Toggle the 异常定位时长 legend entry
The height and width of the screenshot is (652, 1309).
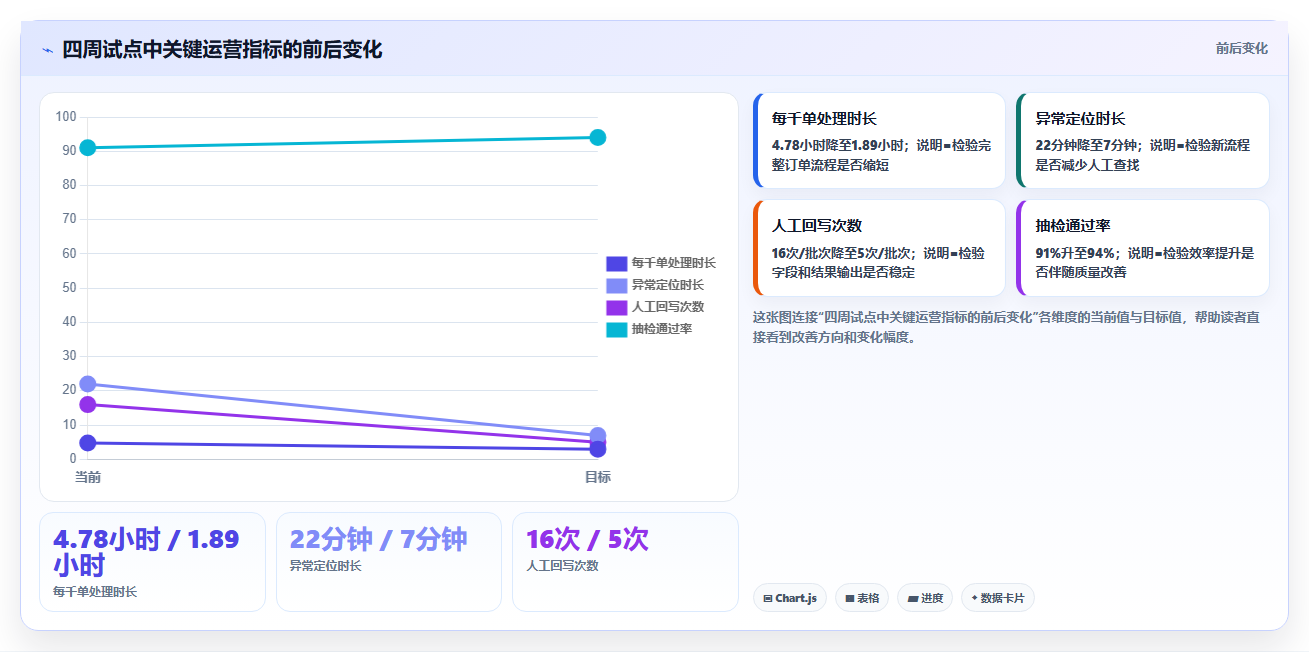pos(655,285)
